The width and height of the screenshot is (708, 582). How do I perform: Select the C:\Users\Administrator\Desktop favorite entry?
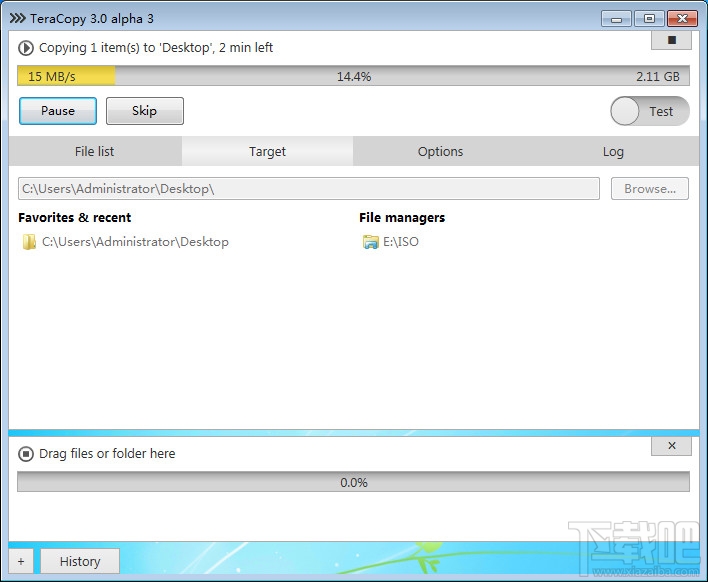coord(126,242)
